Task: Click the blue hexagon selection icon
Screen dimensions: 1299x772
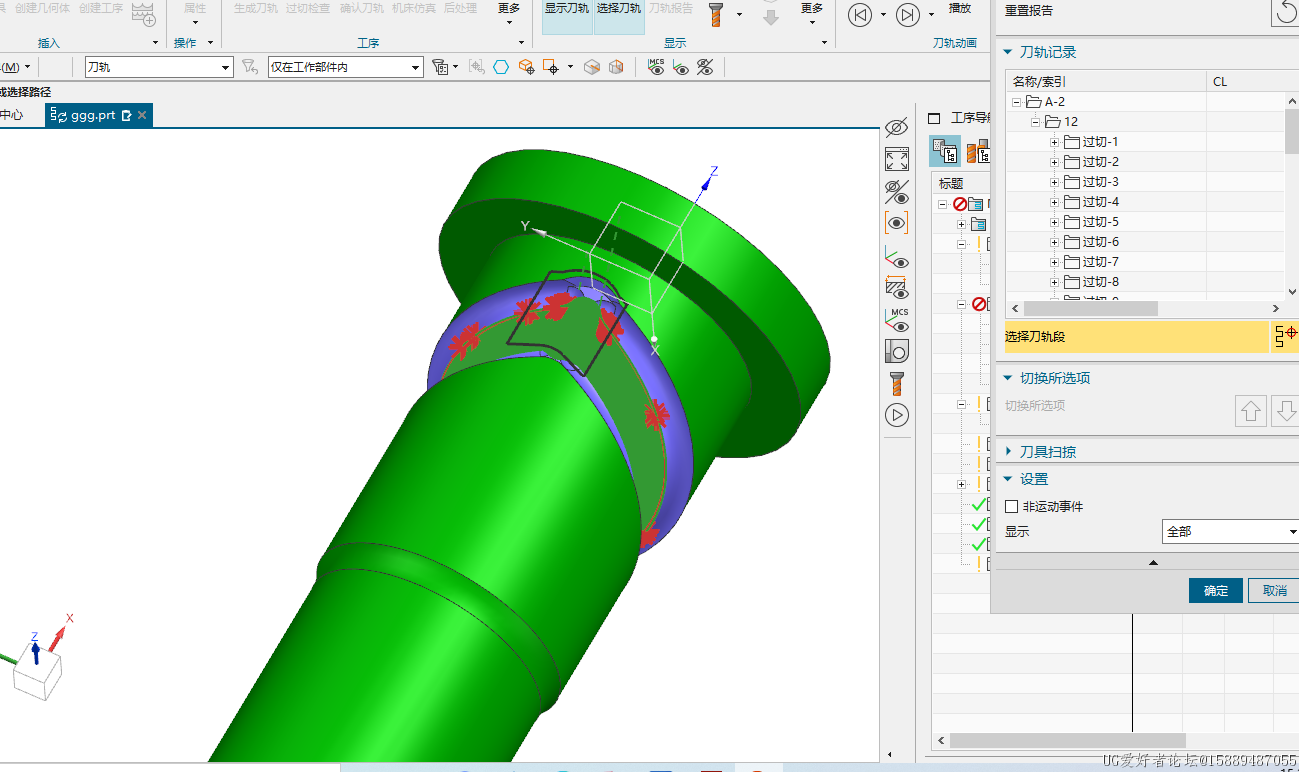Action: [501, 67]
